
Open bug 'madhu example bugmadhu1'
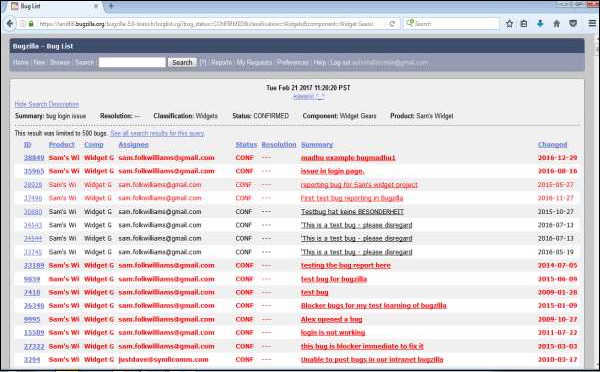[x=348, y=158]
